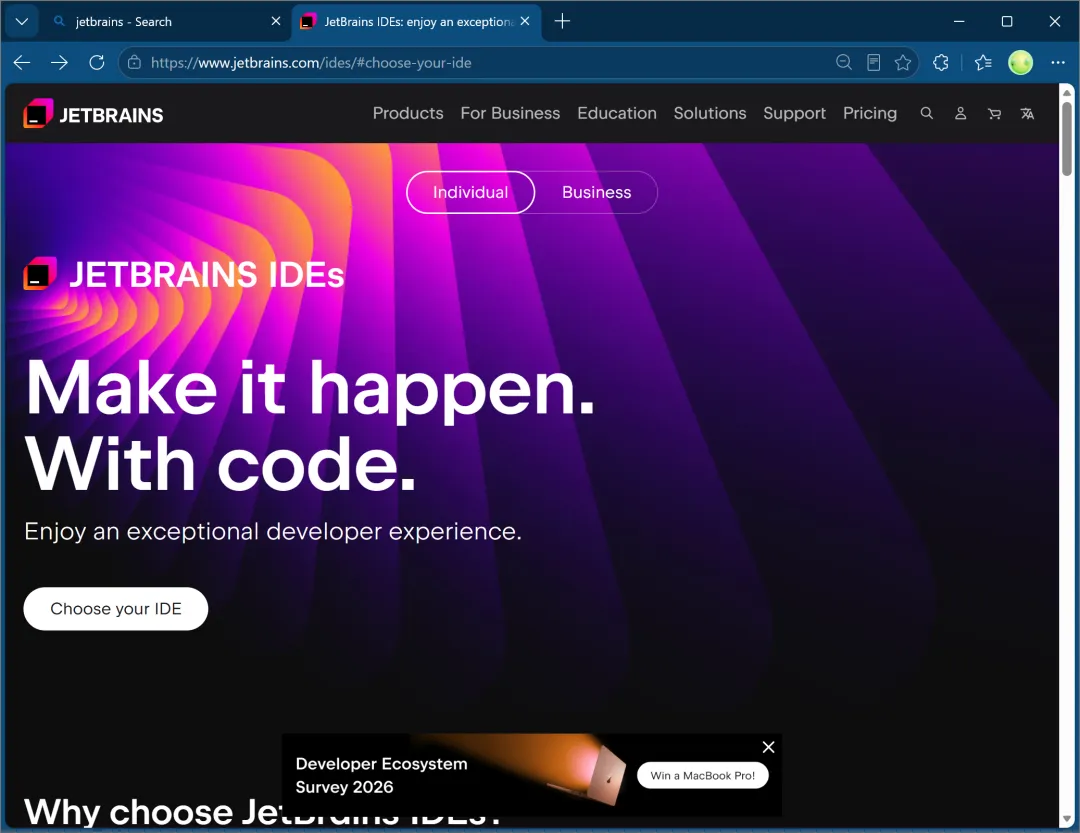
Task: Add page to favorites star icon
Action: point(902,63)
